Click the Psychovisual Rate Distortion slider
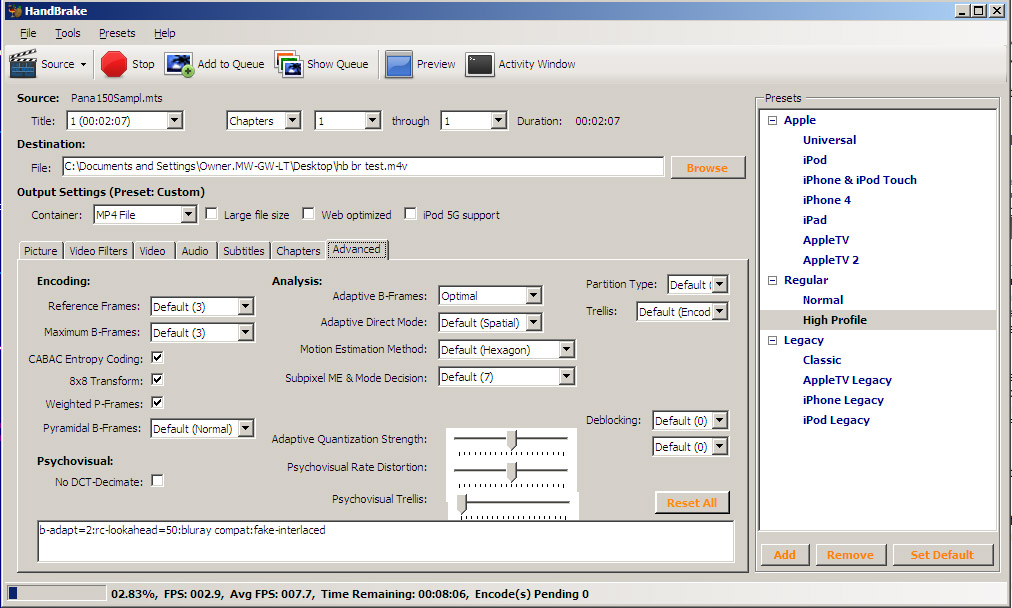This screenshot has width=1012, height=608. click(511, 473)
